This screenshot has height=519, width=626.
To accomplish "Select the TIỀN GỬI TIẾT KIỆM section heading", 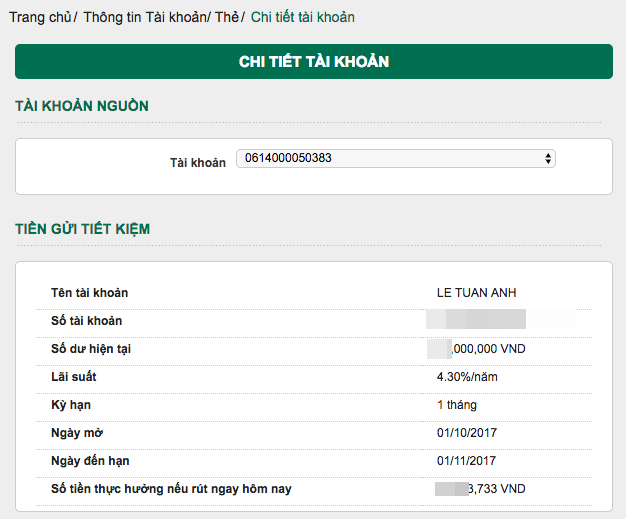I will [x=82, y=229].
